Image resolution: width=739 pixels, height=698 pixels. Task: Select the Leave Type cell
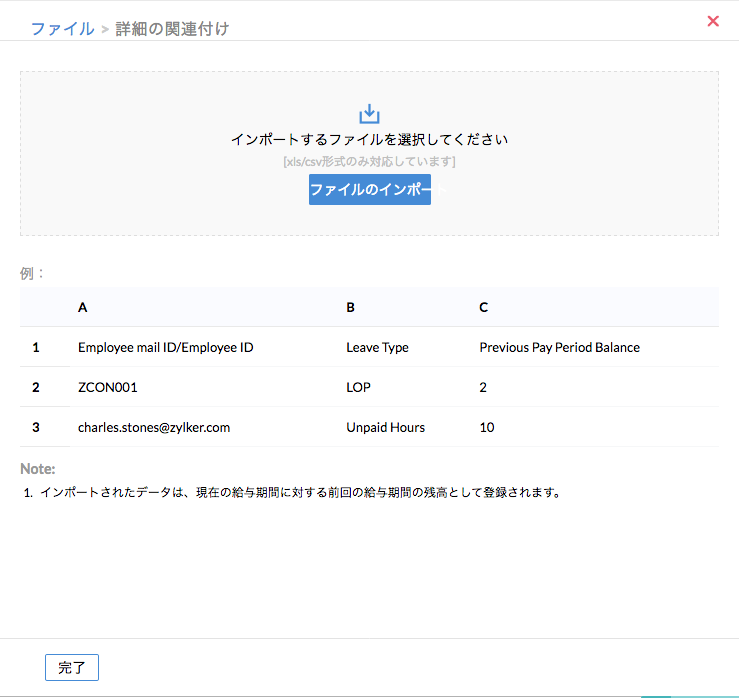[377, 347]
